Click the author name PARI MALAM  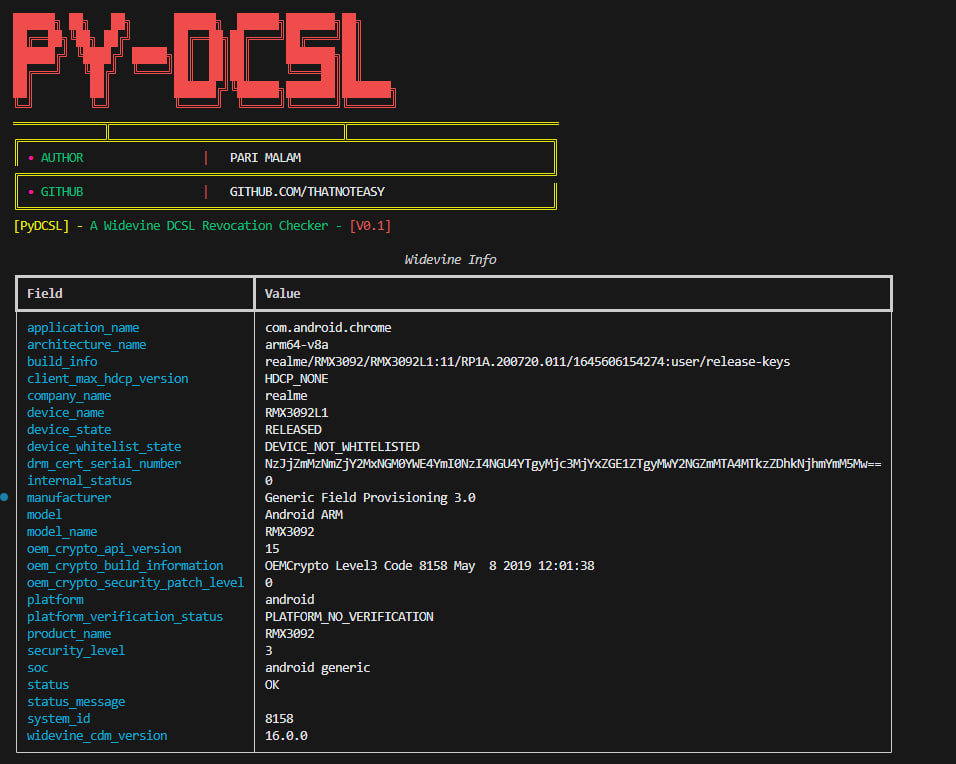pyautogui.click(x=265, y=158)
